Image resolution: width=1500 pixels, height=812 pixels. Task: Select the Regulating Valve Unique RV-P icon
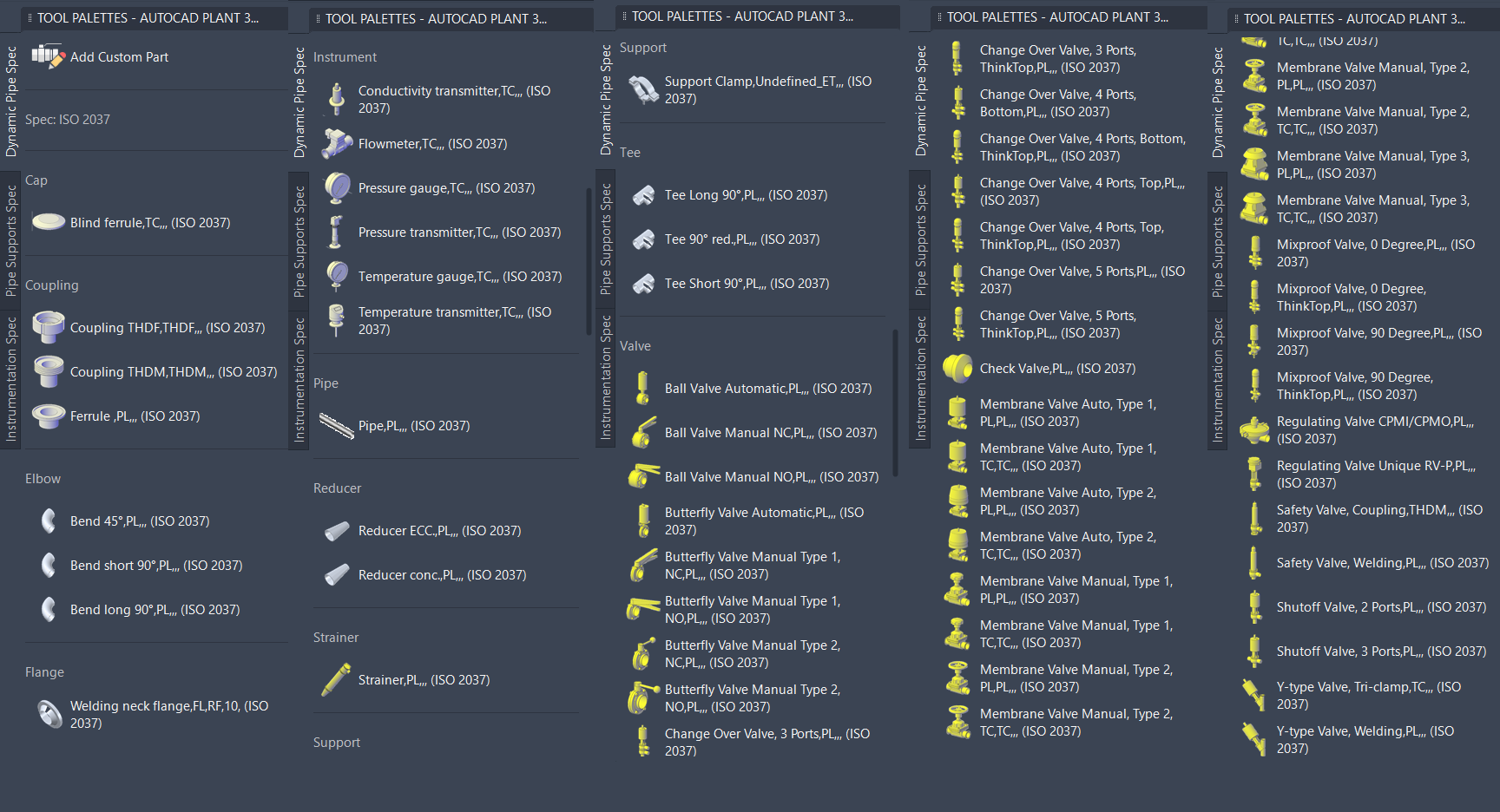click(x=1255, y=474)
